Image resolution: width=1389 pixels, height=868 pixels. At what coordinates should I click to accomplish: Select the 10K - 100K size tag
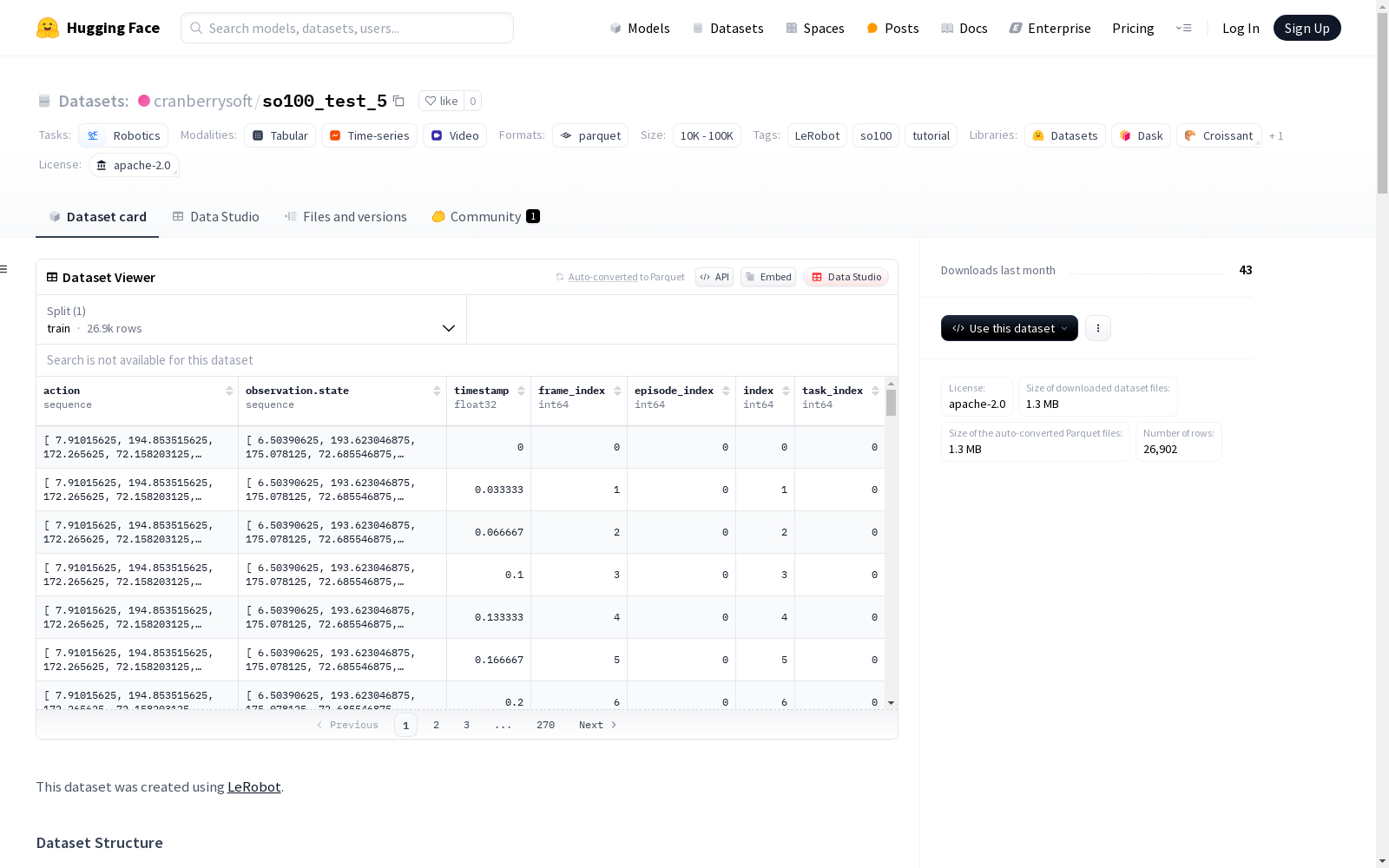click(x=707, y=135)
